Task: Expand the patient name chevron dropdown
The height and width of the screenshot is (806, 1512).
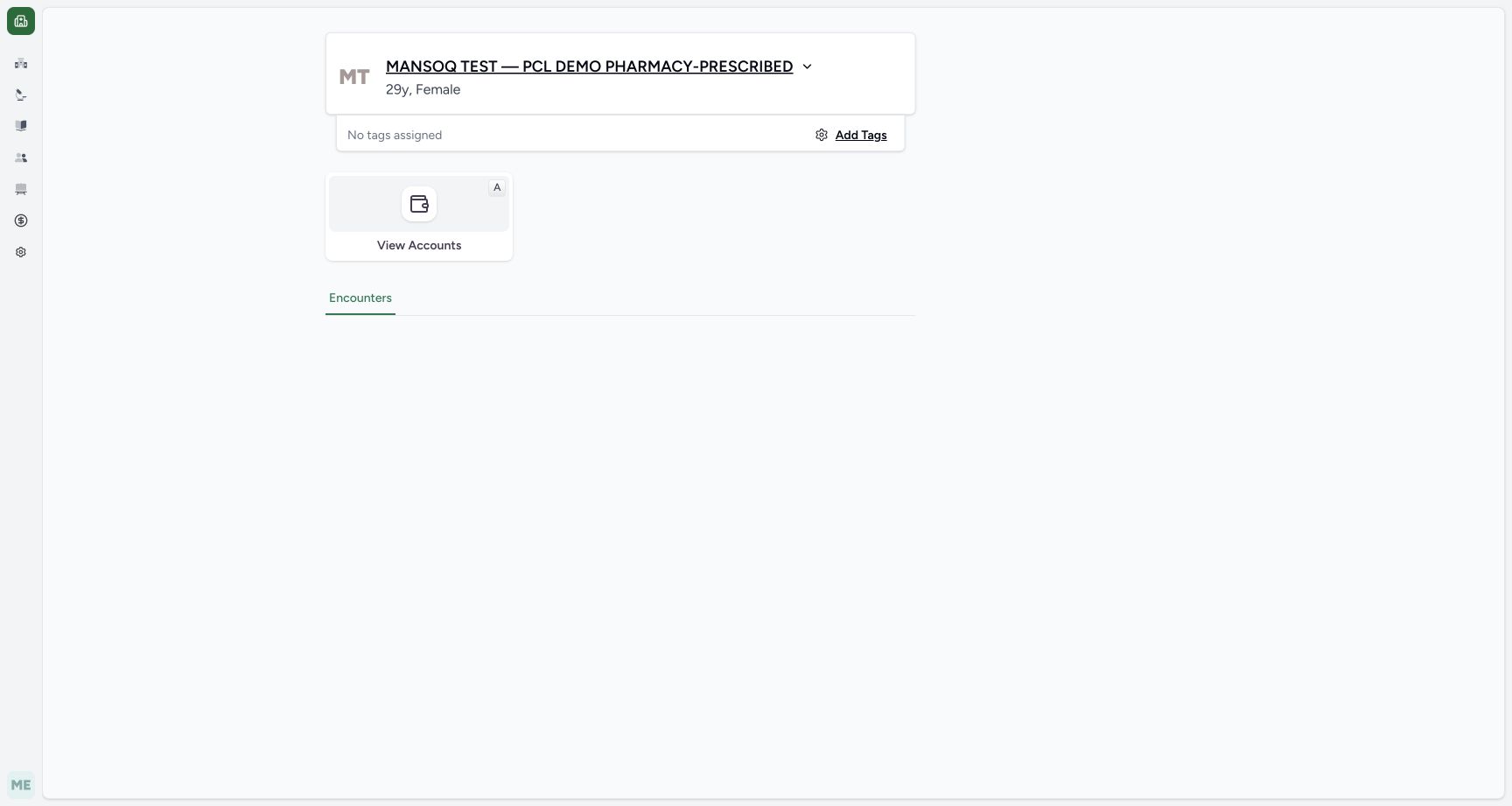Action: [807, 67]
